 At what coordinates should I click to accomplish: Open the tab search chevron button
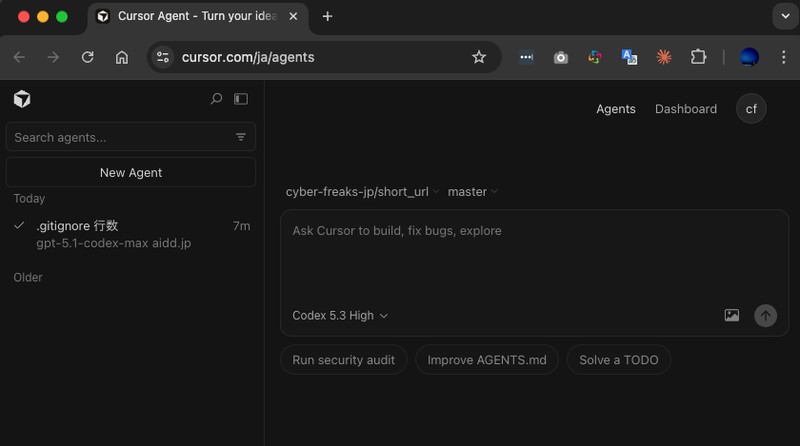pos(786,16)
